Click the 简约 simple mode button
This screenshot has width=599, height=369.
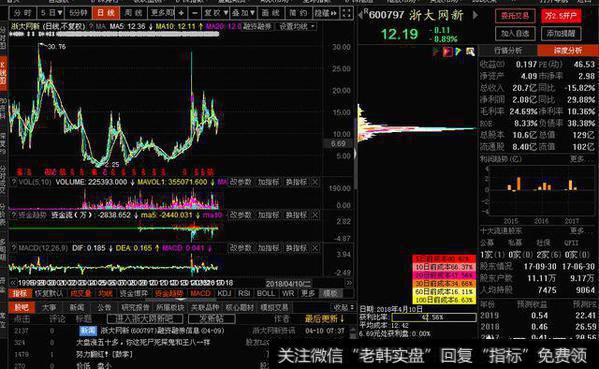[x=298, y=13]
